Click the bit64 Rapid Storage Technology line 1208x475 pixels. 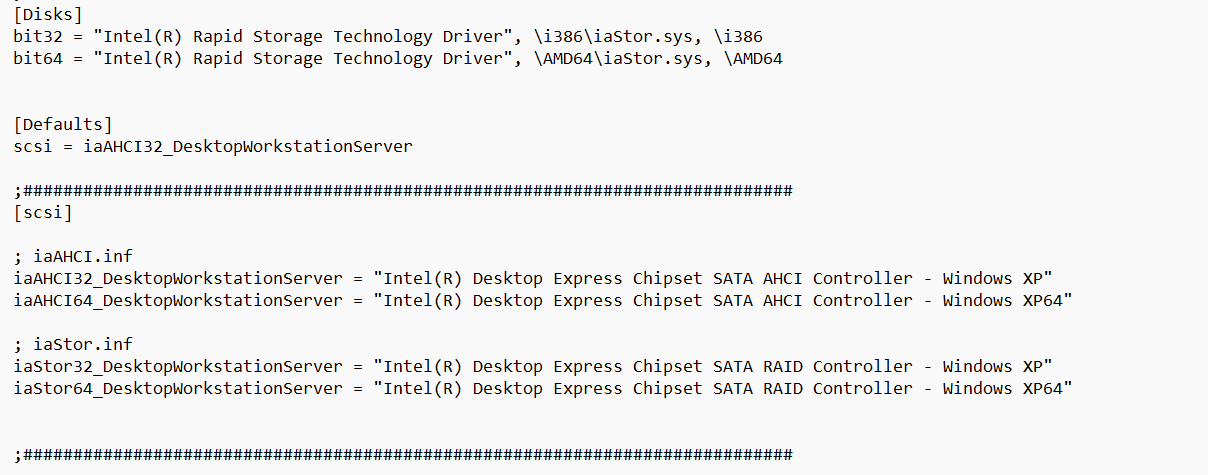(x=399, y=58)
